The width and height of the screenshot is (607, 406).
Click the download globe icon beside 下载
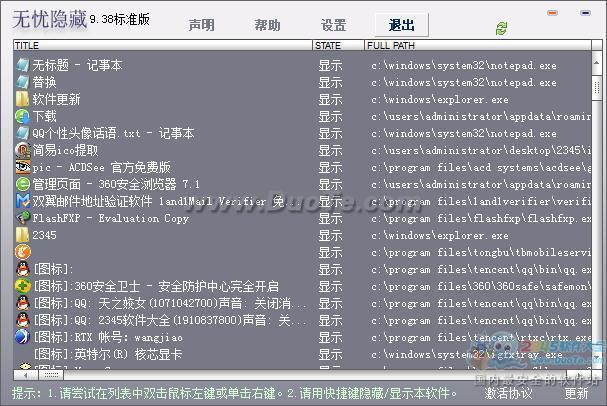(x=22, y=116)
